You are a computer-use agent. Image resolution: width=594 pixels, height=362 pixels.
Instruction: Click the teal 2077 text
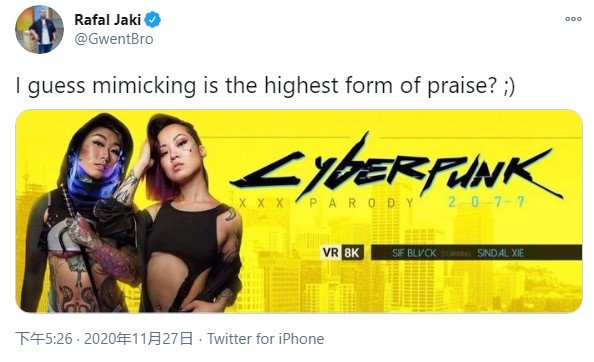[x=486, y=201]
